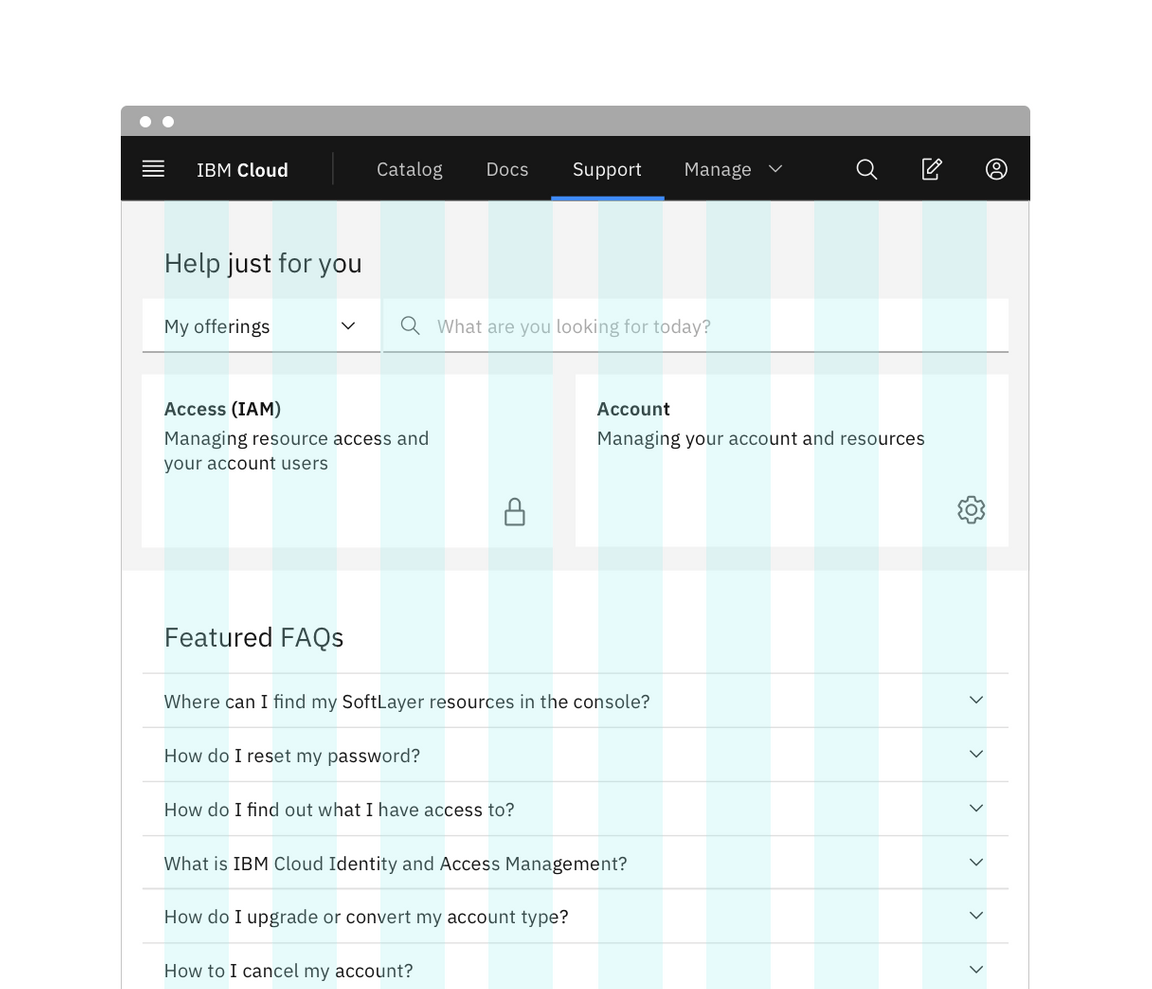Image resolution: width=1152 pixels, height=989 pixels.
Task: Open the My offerings dropdown
Action: click(261, 326)
